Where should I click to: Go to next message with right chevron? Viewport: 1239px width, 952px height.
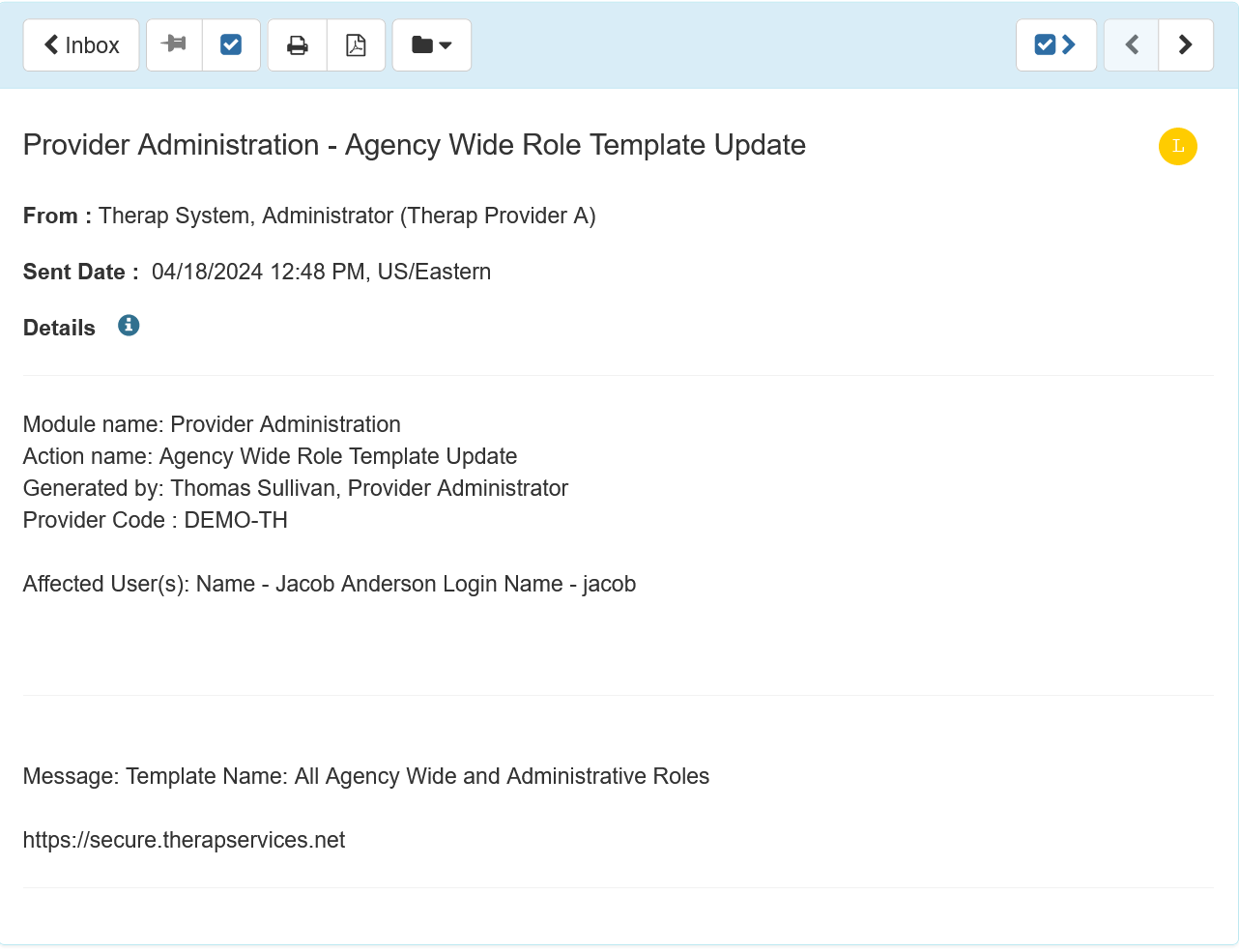(x=1186, y=45)
